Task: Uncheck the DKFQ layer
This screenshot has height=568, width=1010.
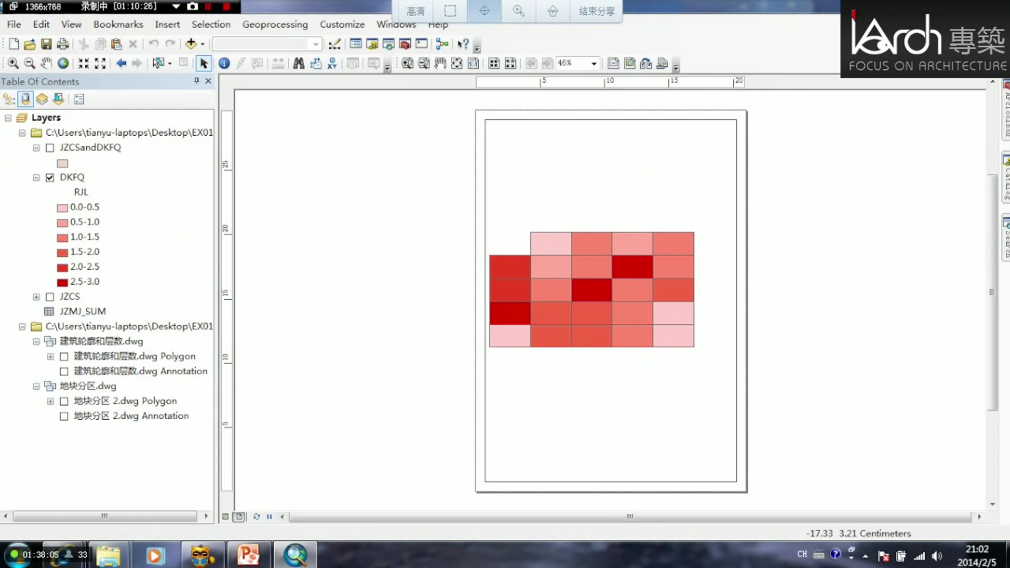Action: click(50, 177)
